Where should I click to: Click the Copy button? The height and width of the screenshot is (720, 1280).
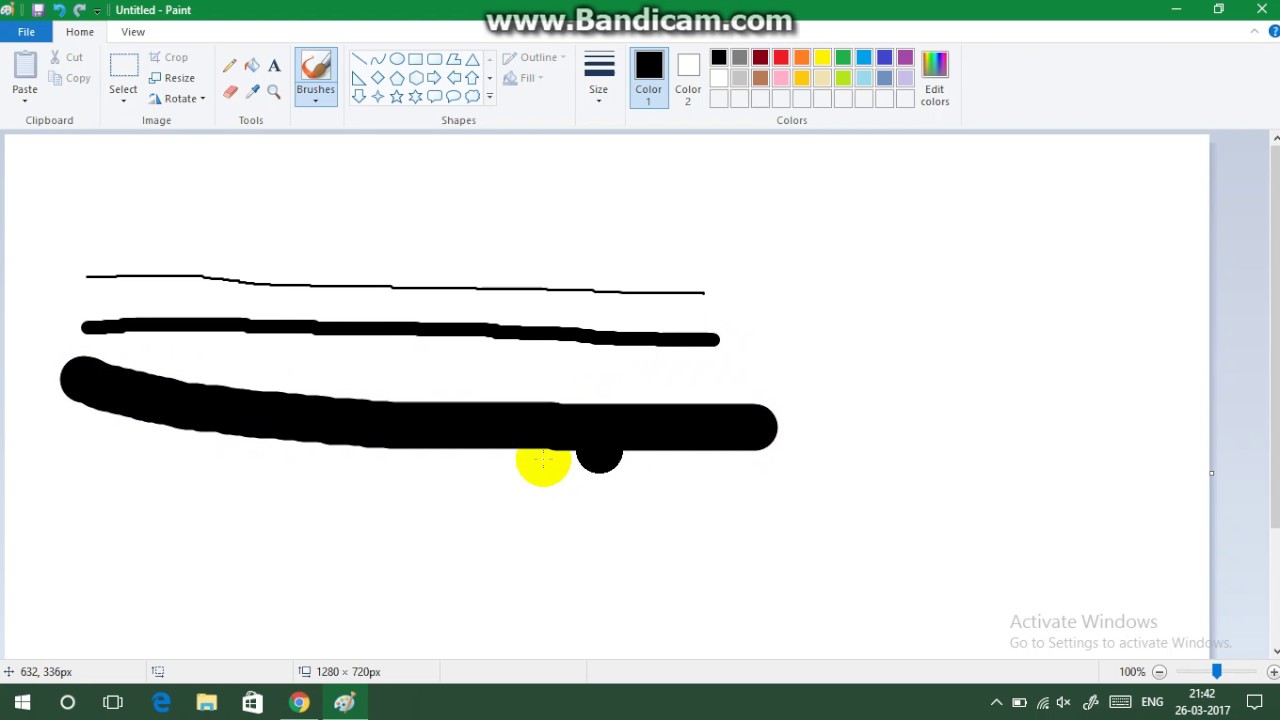[x=69, y=78]
